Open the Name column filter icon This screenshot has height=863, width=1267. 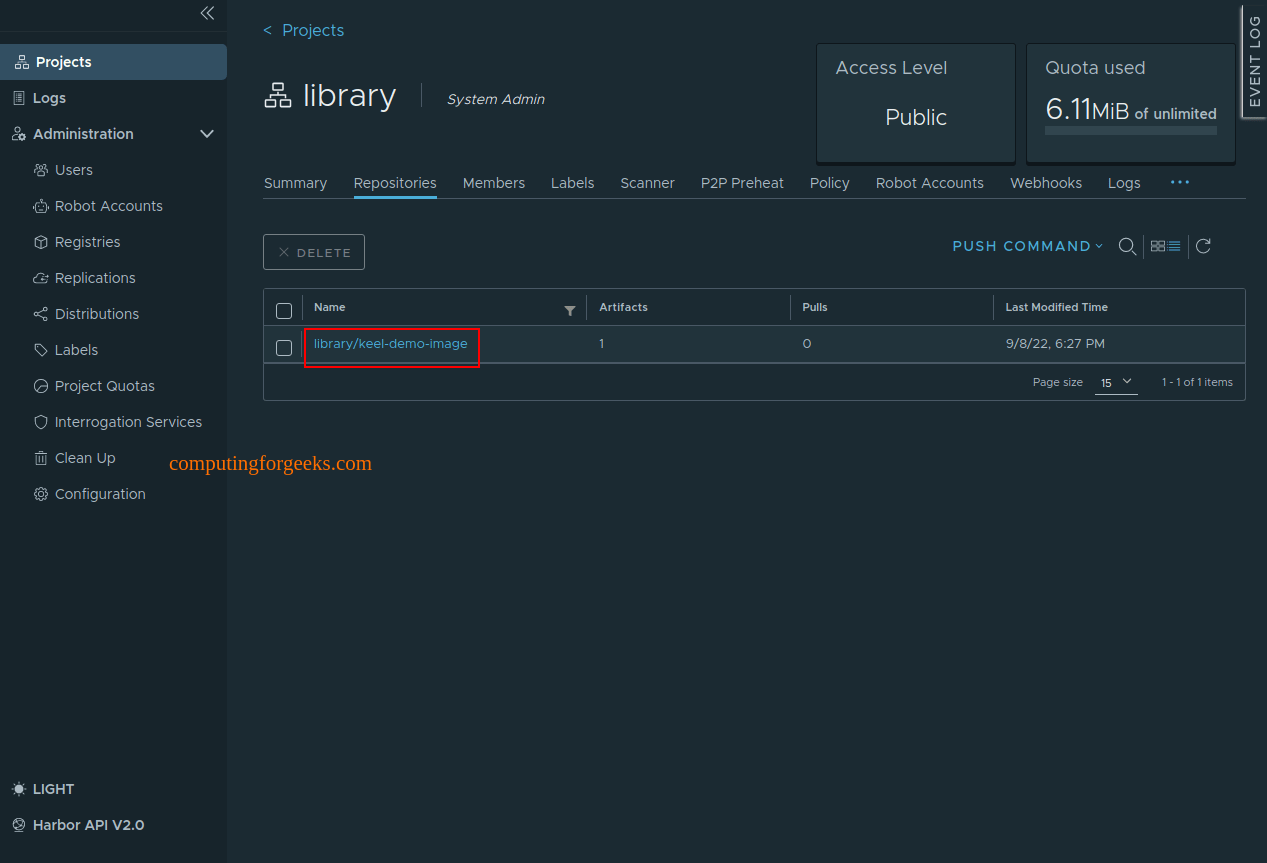tap(570, 311)
